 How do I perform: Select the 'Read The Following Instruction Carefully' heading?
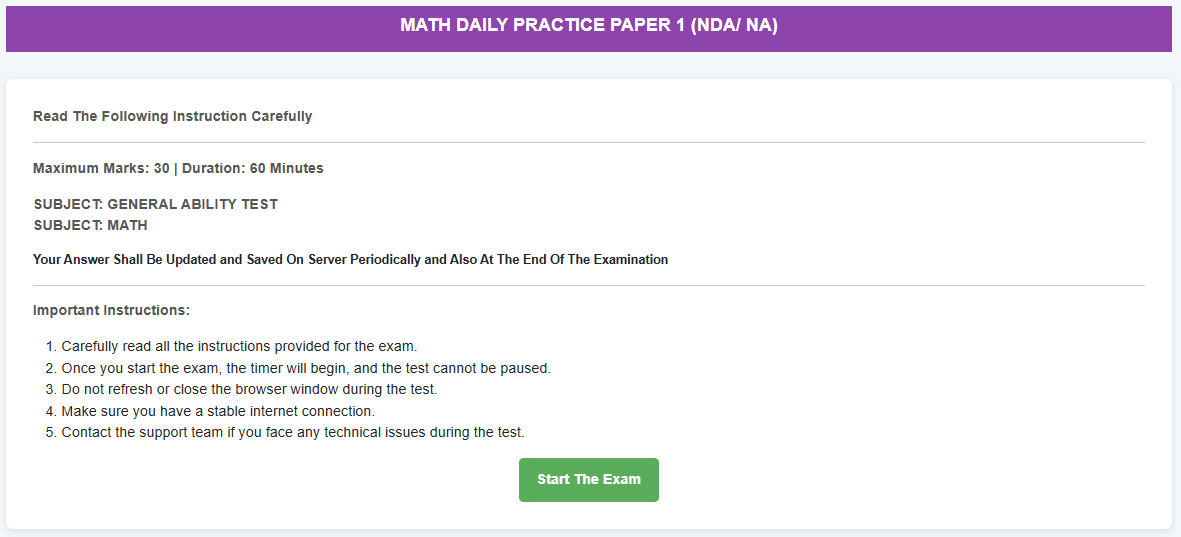coord(172,116)
